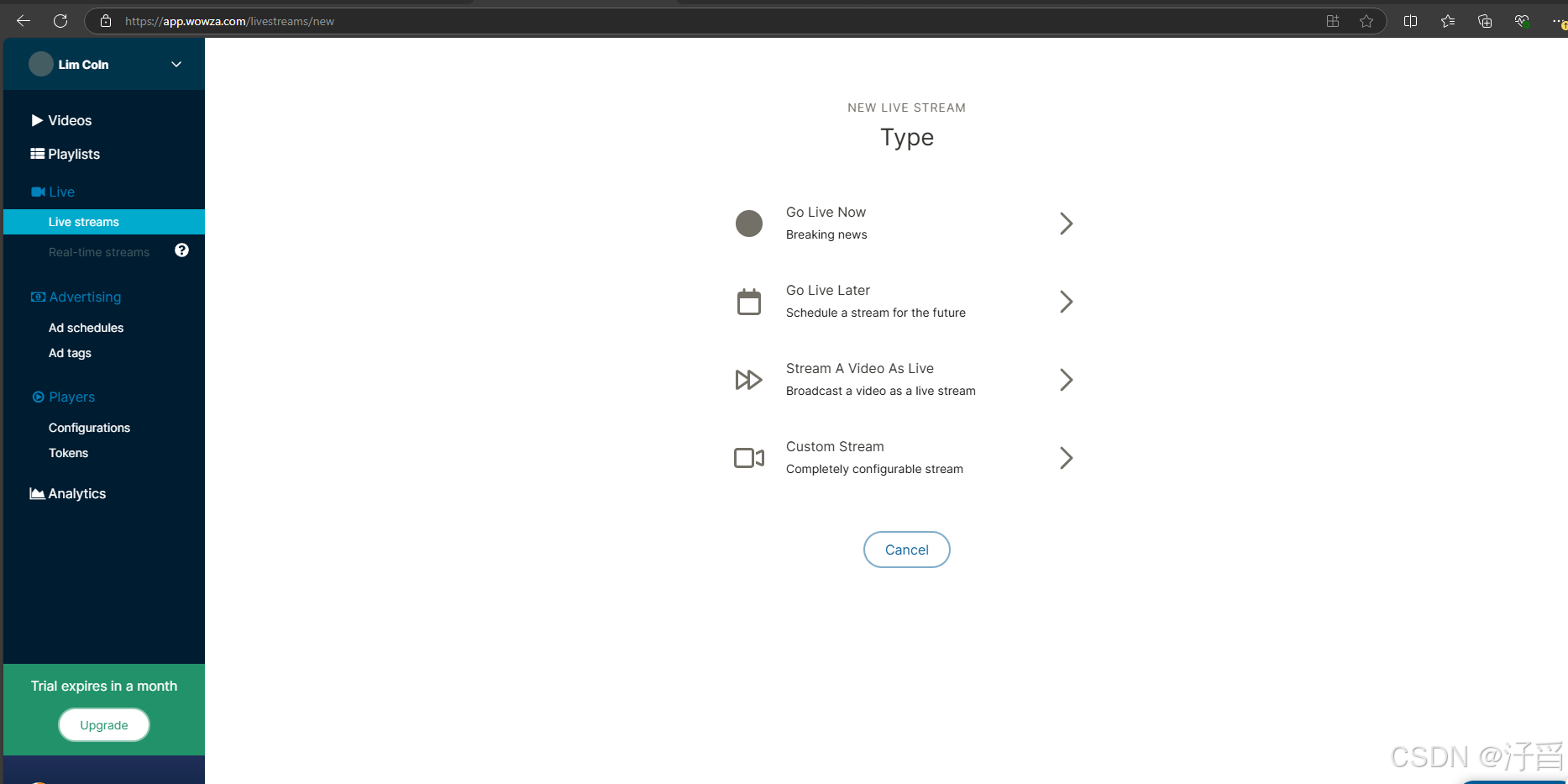The image size is (1568, 784).
Task: Open browser collections icon
Action: (x=1485, y=21)
